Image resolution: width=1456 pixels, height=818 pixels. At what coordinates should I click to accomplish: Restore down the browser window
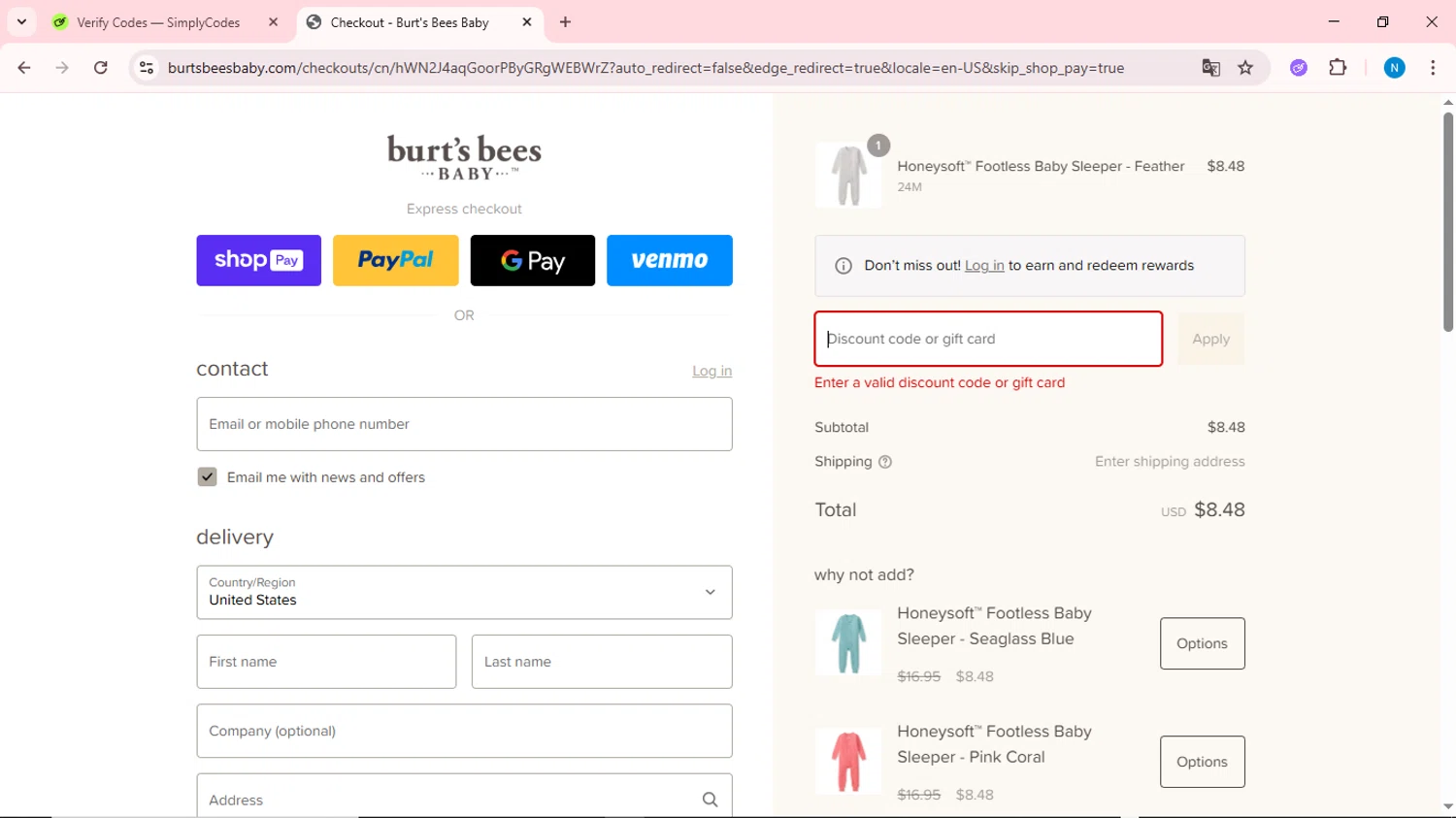[x=1382, y=21]
